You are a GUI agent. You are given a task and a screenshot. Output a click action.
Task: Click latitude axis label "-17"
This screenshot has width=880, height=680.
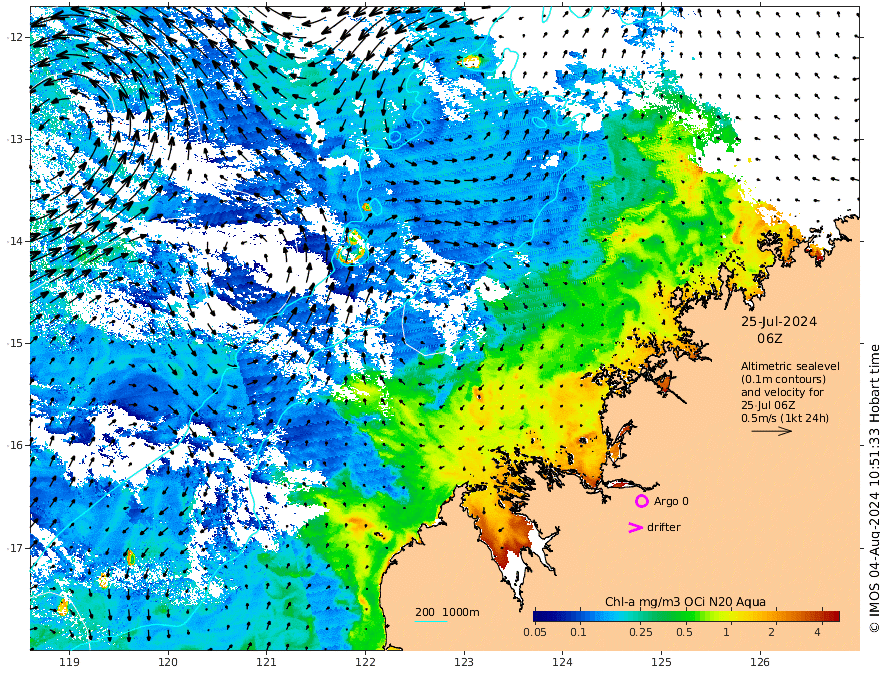(x=15, y=547)
